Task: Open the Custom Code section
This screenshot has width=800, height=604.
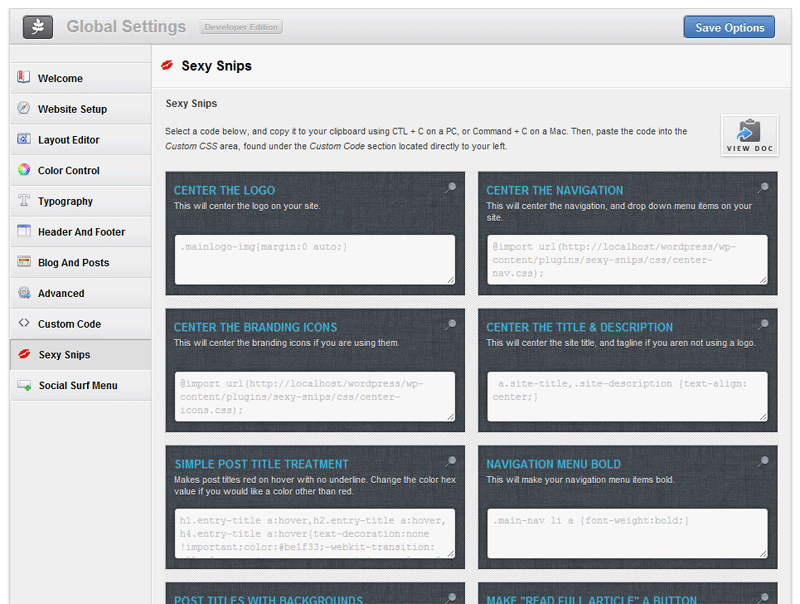Action: (x=81, y=323)
